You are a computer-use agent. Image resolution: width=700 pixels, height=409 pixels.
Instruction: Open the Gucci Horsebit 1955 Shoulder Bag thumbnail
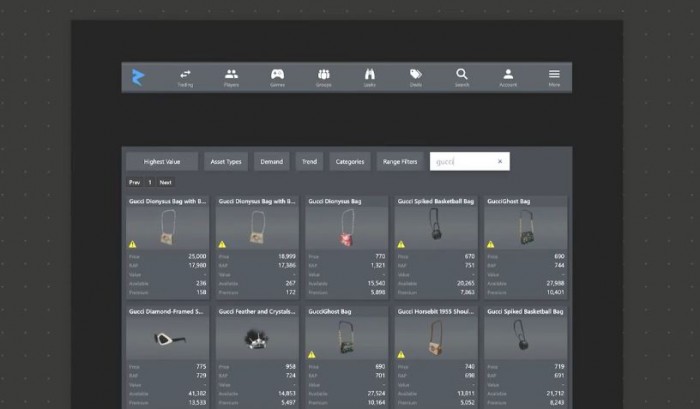(x=436, y=340)
